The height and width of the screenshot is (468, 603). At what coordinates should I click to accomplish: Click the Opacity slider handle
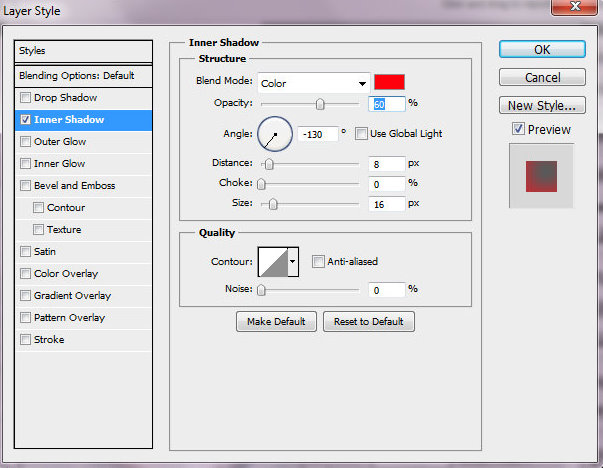(320, 104)
